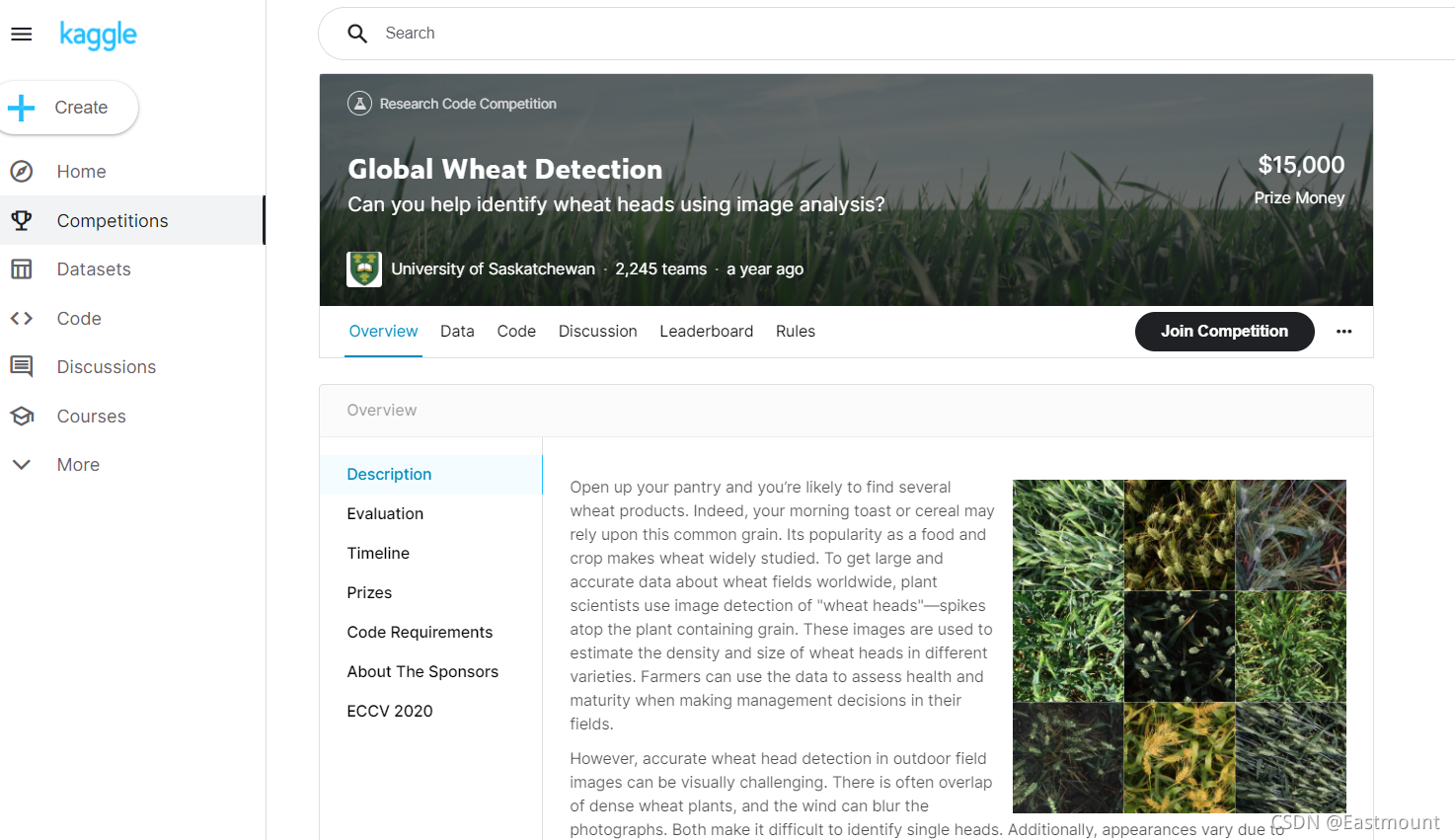Screen dimensions: 1455x840
Task: Click the Create button
Action: [x=67, y=108]
